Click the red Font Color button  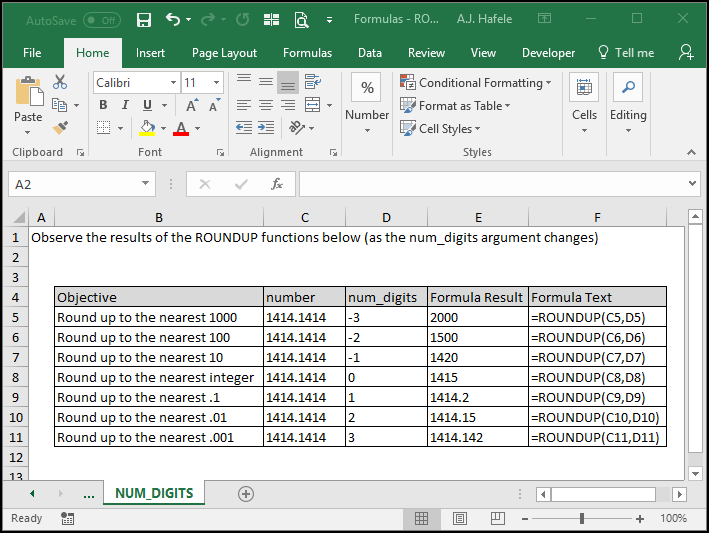click(x=181, y=128)
